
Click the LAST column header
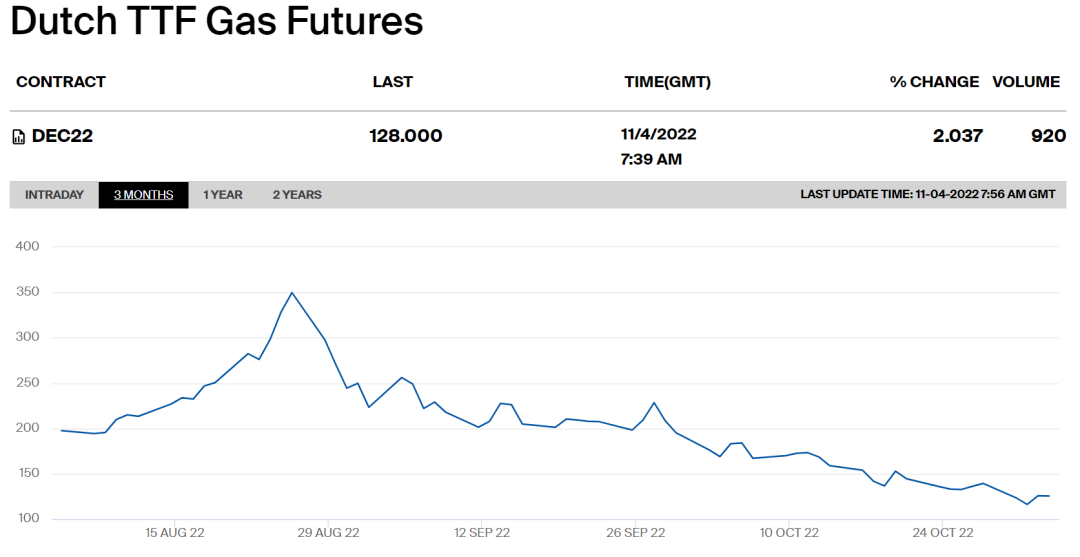pos(392,82)
